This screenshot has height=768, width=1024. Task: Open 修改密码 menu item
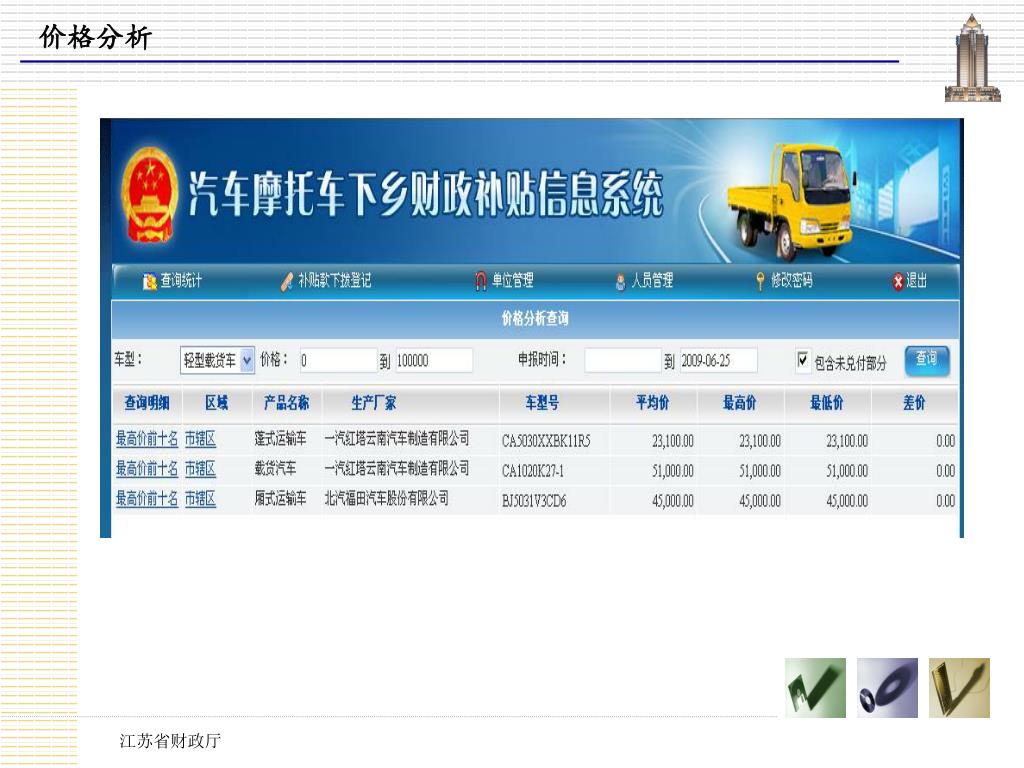[792, 281]
